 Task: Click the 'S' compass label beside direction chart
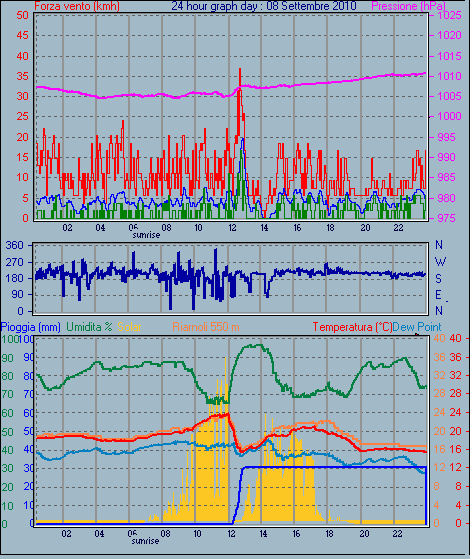[439, 278]
